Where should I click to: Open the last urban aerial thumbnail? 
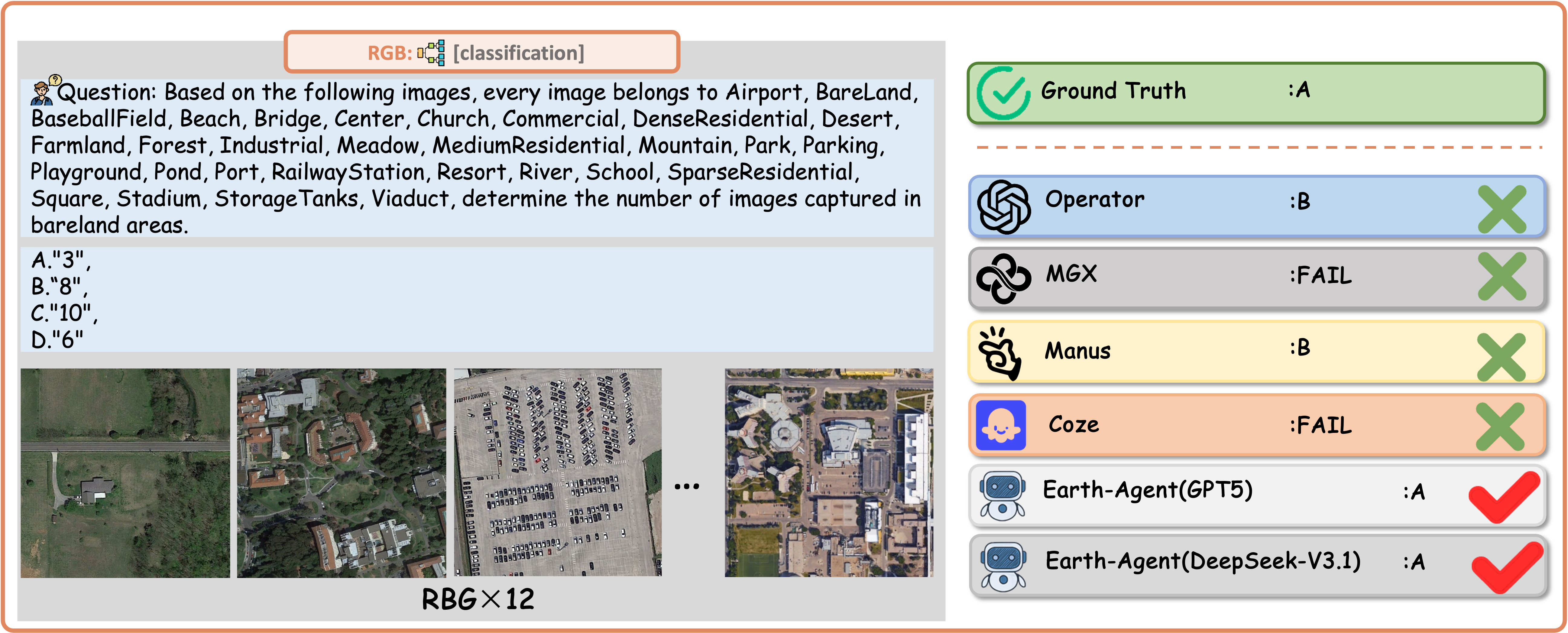click(x=828, y=472)
